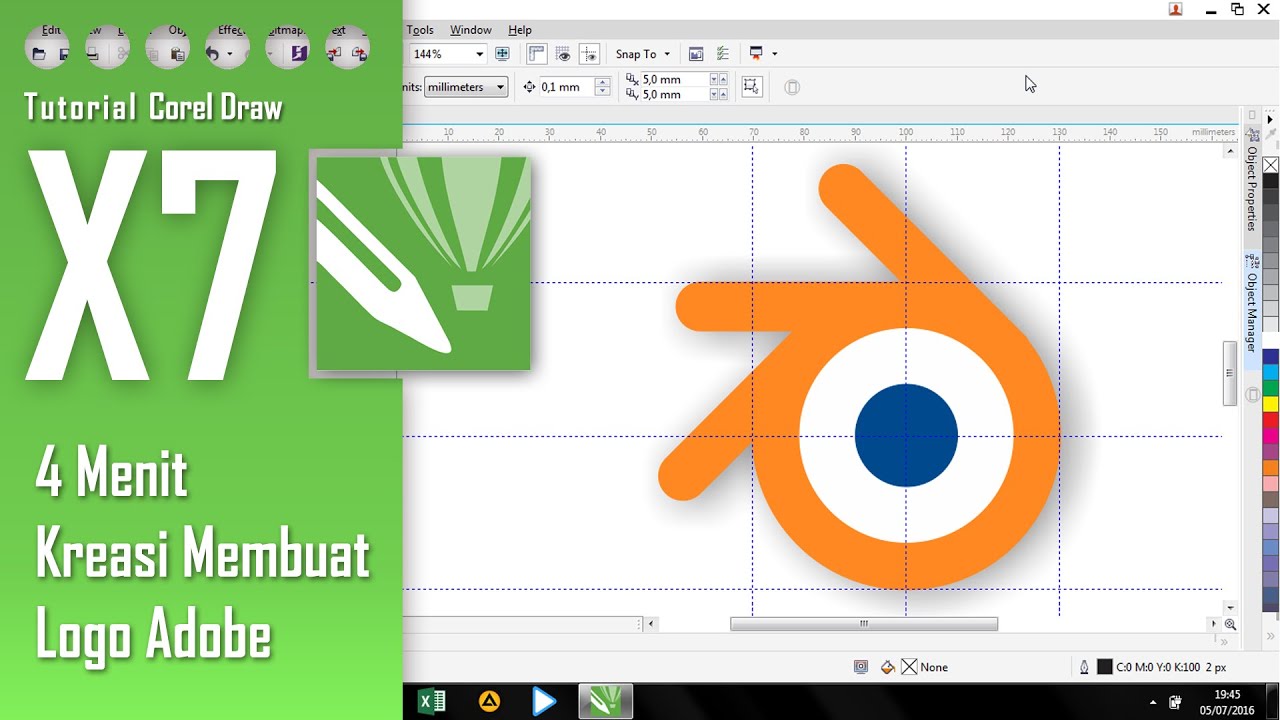Image resolution: width=1280 pixels, height=720 pixels.
Task: Click vertical scrollbar down arrow
Action: (1231, 608)
